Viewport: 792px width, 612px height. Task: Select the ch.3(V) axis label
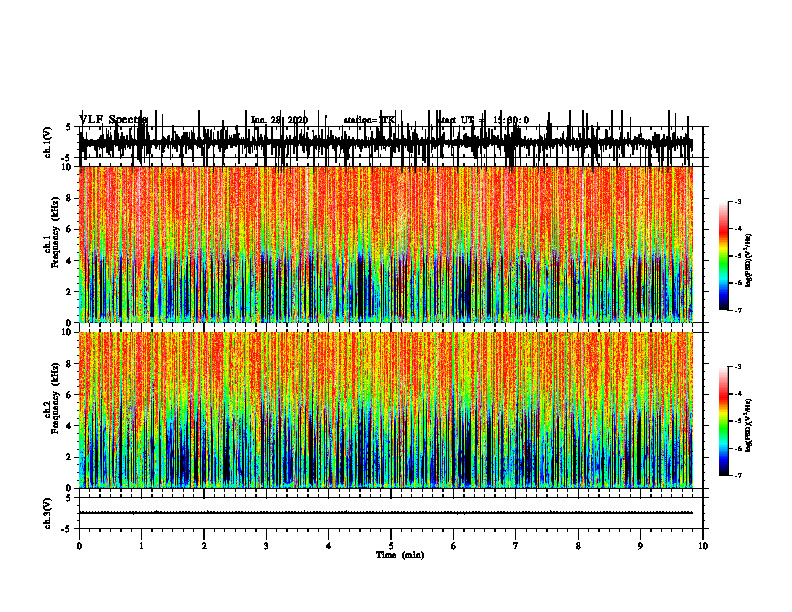pyautogui.click(x=47, y=513)
